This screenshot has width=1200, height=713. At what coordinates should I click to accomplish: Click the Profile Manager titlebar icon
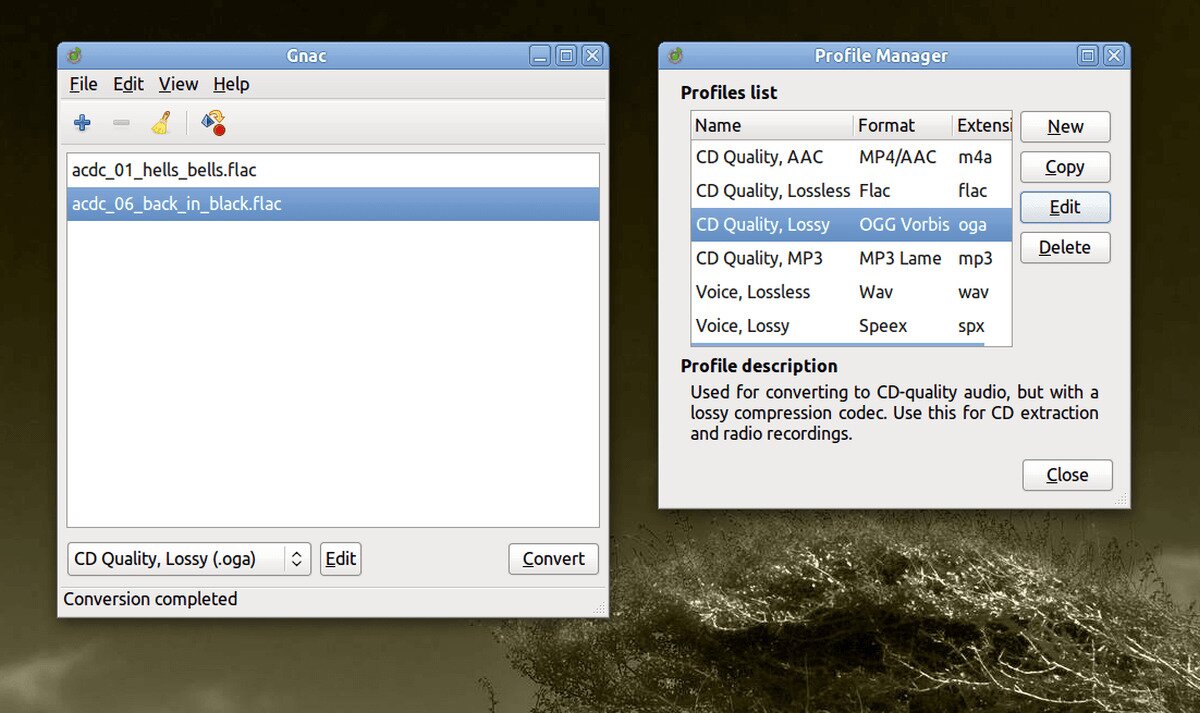[x=674, y=55]
